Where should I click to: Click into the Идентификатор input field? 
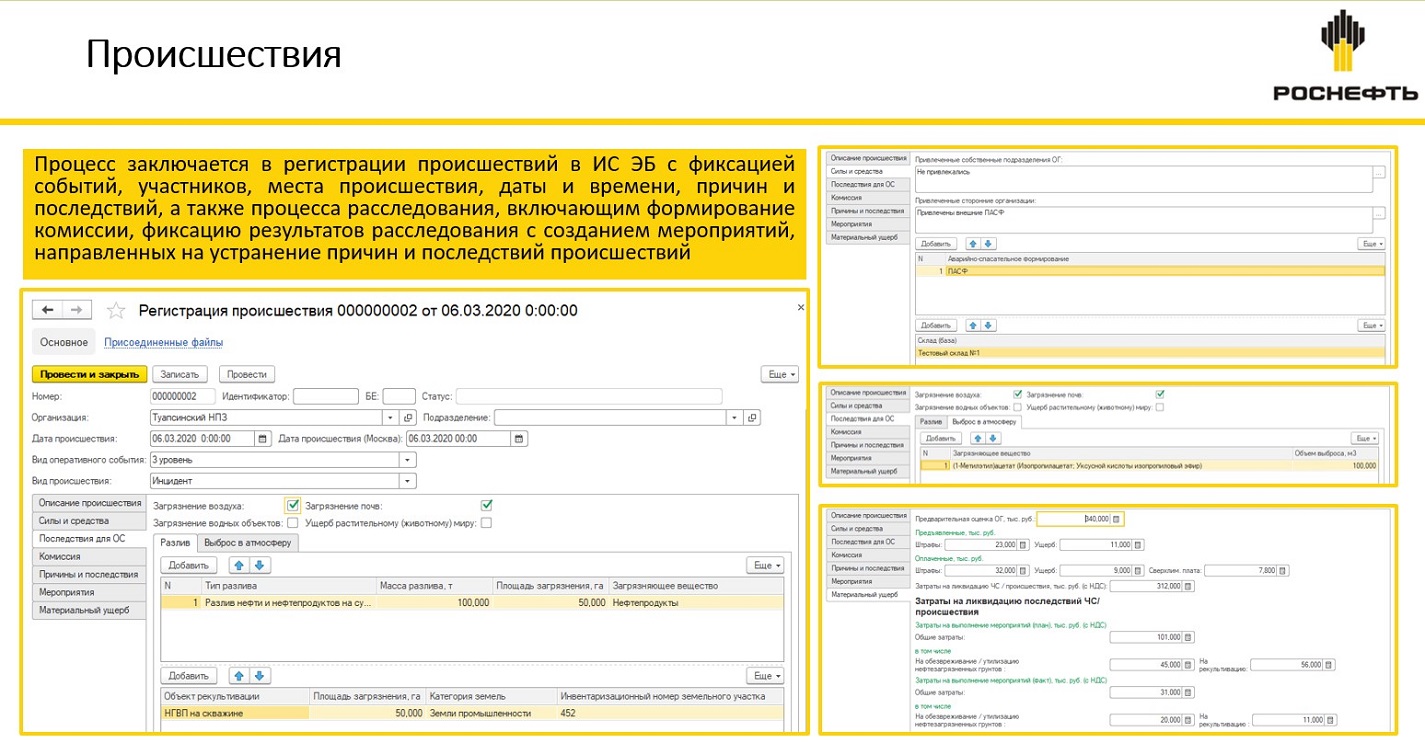coord(325,396)
